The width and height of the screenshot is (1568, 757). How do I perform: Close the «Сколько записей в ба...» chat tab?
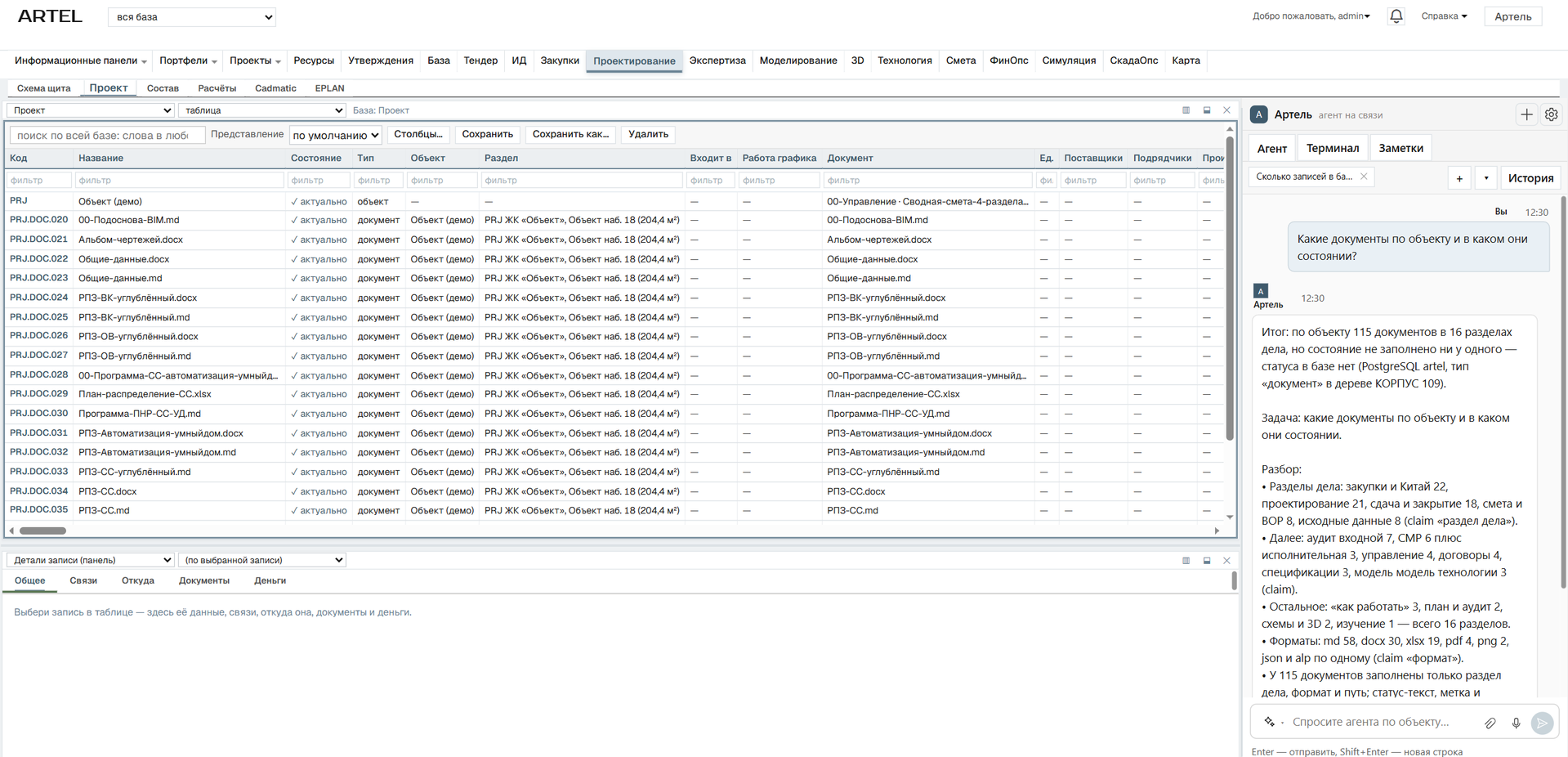coord(1364,177)
